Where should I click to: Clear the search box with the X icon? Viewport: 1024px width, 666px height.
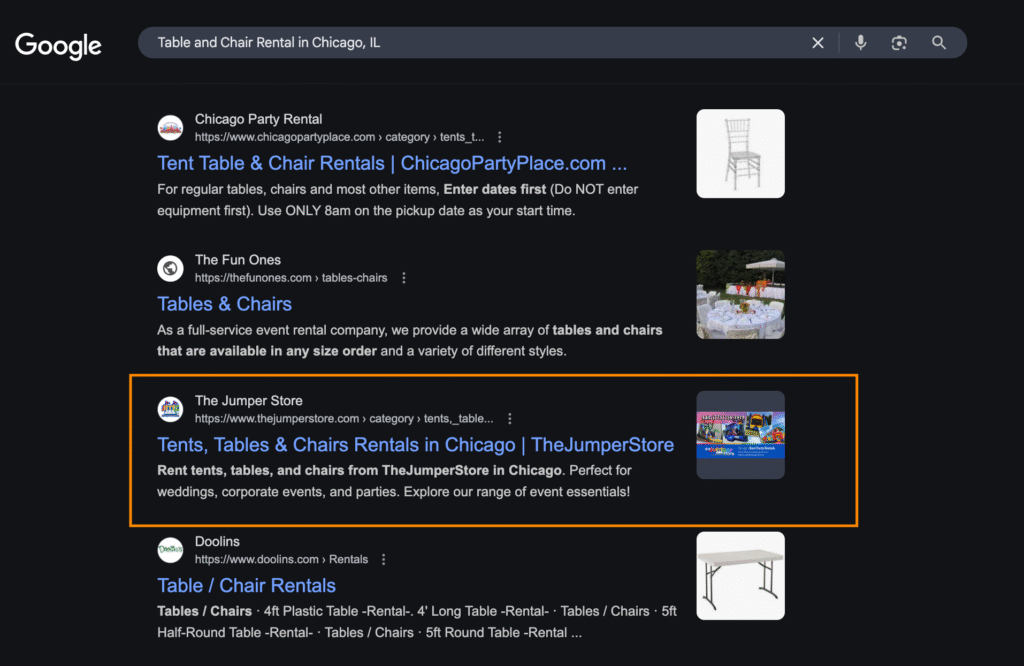tap(818, 43)
